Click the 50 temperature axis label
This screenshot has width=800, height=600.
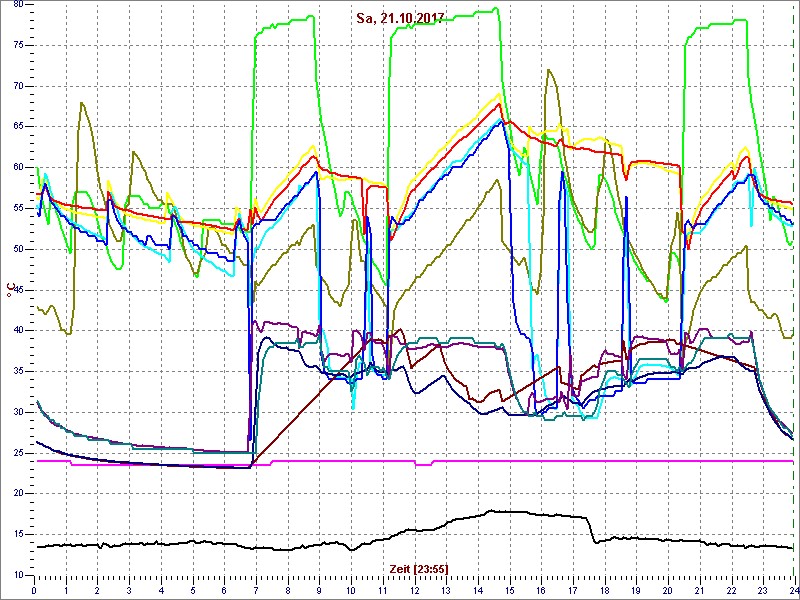point(17,249)
